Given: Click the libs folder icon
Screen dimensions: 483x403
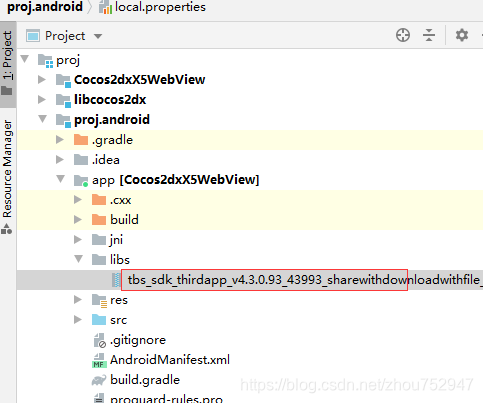Looking at the screenshot, I should [x=99, y=260].
